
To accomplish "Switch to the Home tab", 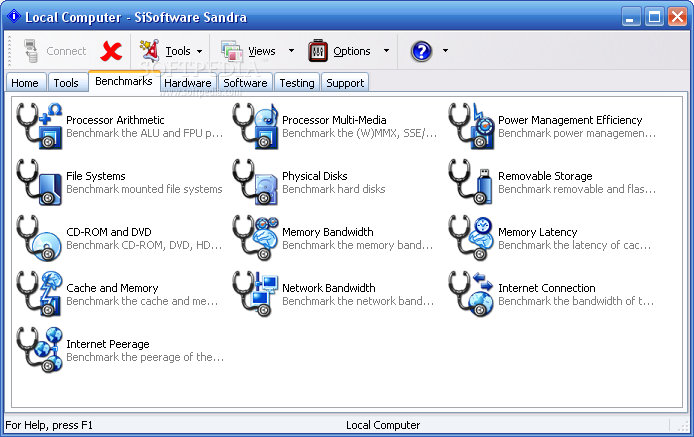I will (x=25, y=83).
